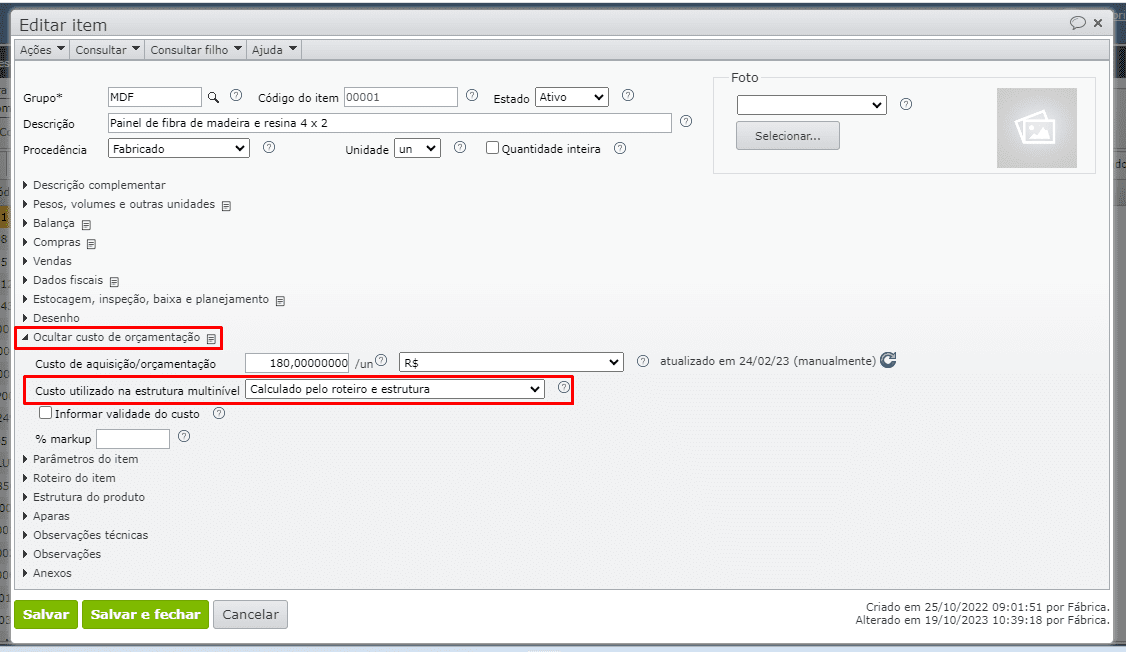Close the Editar item dialog

pos(1098,23)
